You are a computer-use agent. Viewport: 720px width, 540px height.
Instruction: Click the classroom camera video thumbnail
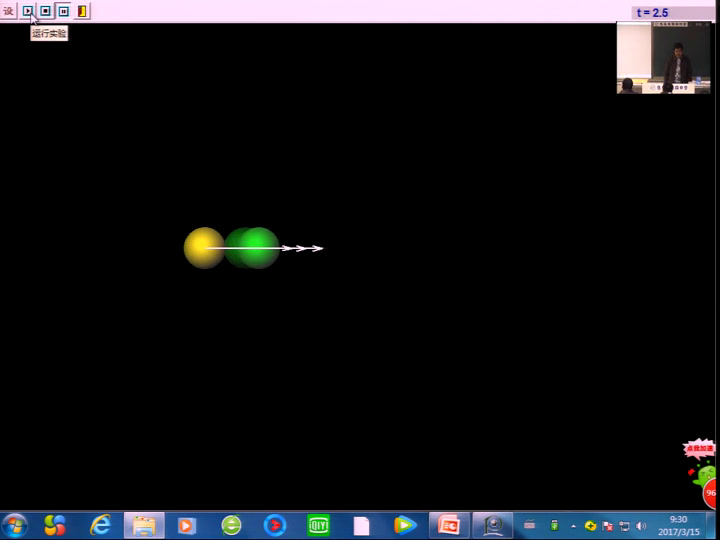pos(663,58)
